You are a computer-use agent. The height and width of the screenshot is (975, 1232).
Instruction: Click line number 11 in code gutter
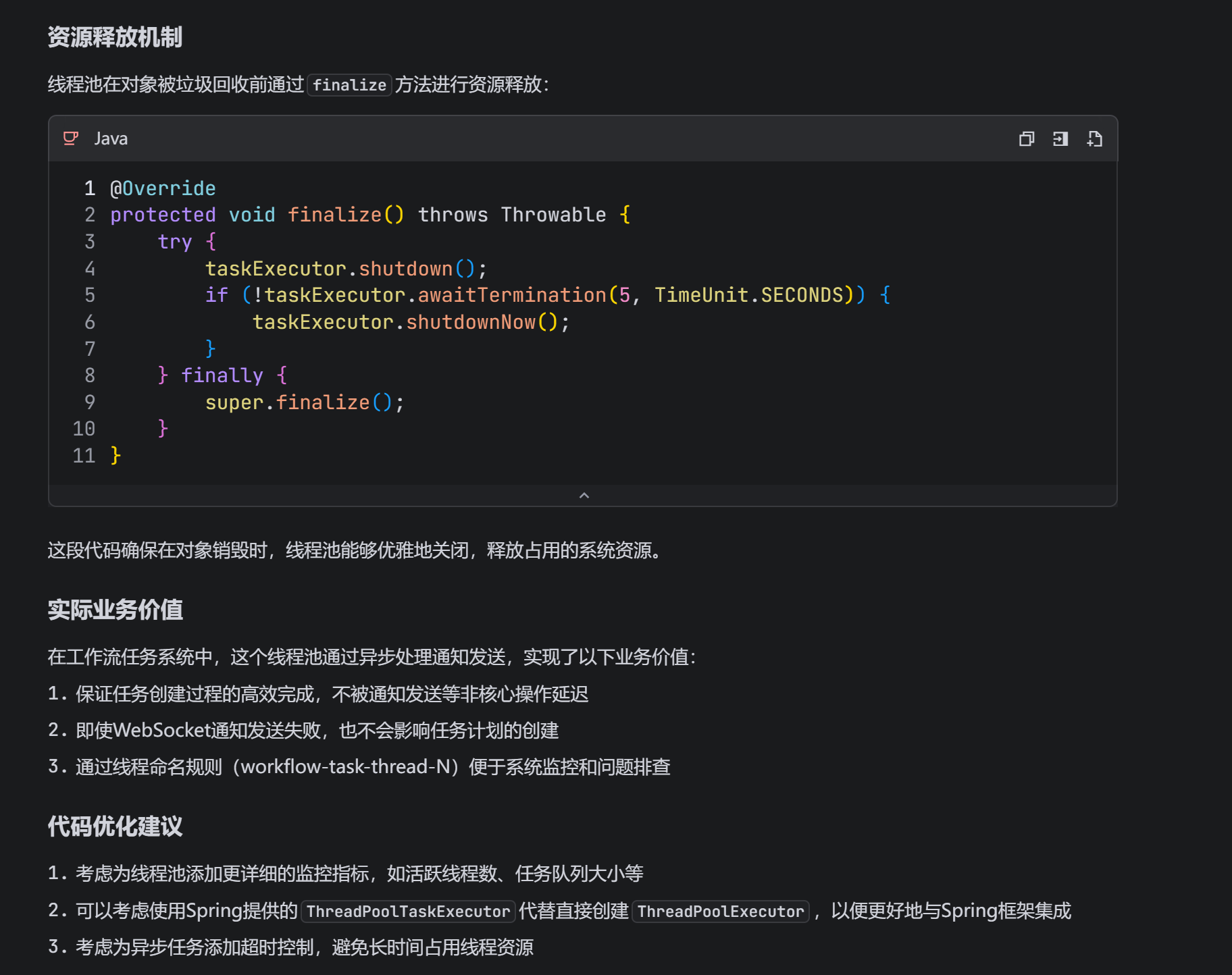tap(84, 456)
